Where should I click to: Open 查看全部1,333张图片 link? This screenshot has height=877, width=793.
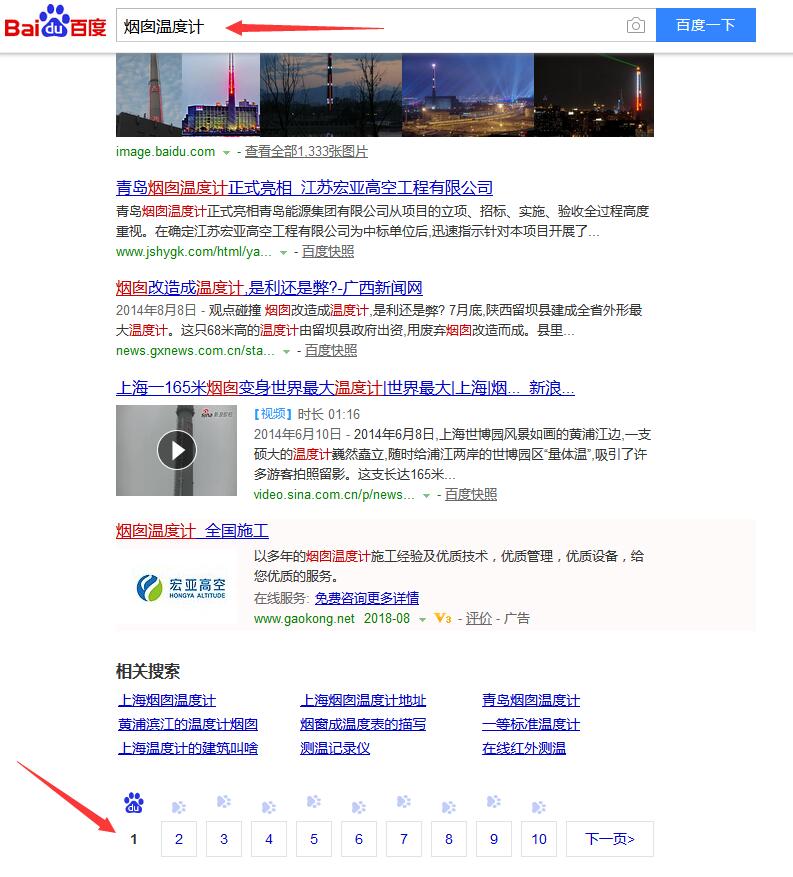pyautogui.click(x=306, y=152)
